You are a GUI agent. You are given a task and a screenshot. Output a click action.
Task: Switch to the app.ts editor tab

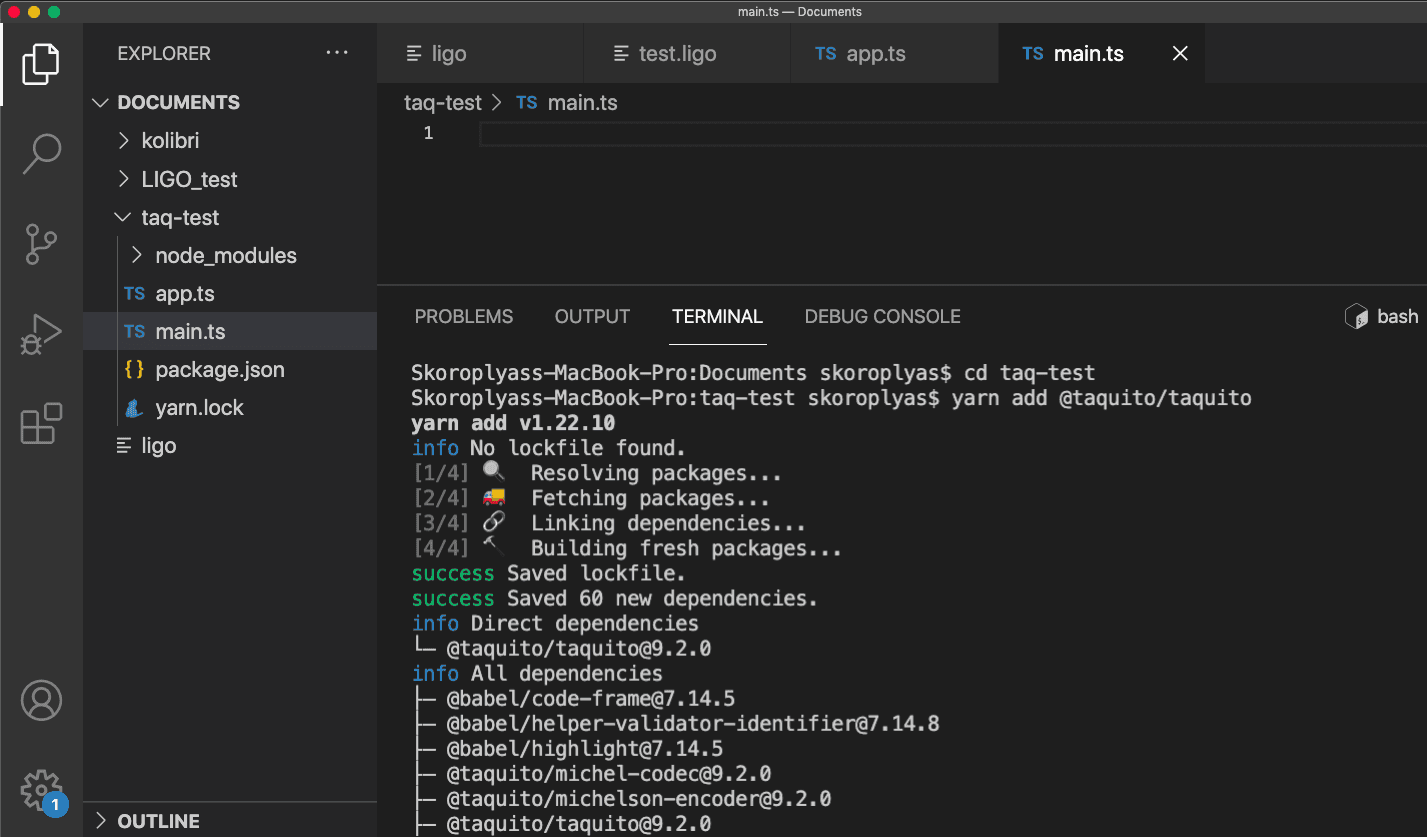(x=875, y=54)
